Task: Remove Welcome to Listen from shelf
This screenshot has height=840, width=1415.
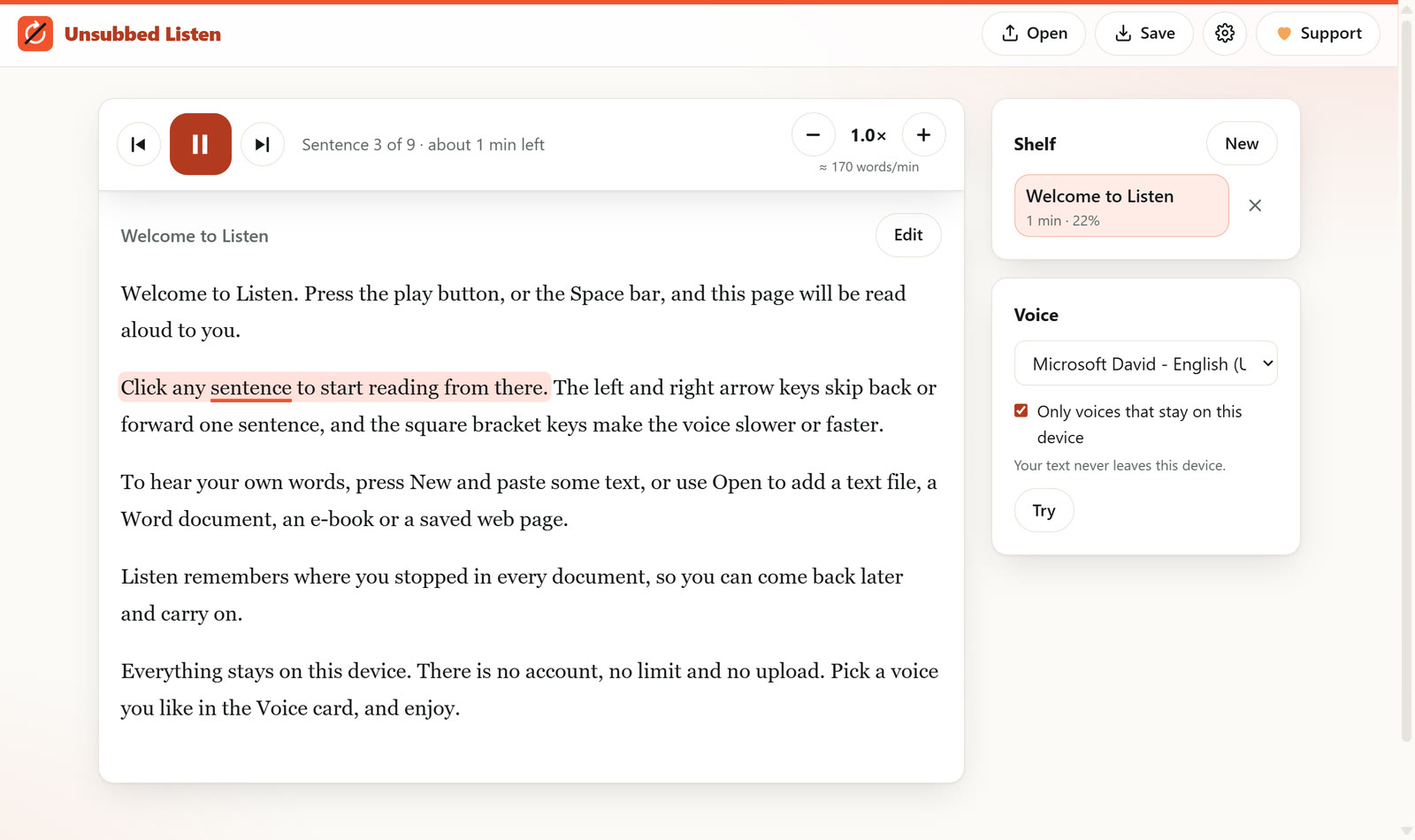Action: (x=1255, y=205)
